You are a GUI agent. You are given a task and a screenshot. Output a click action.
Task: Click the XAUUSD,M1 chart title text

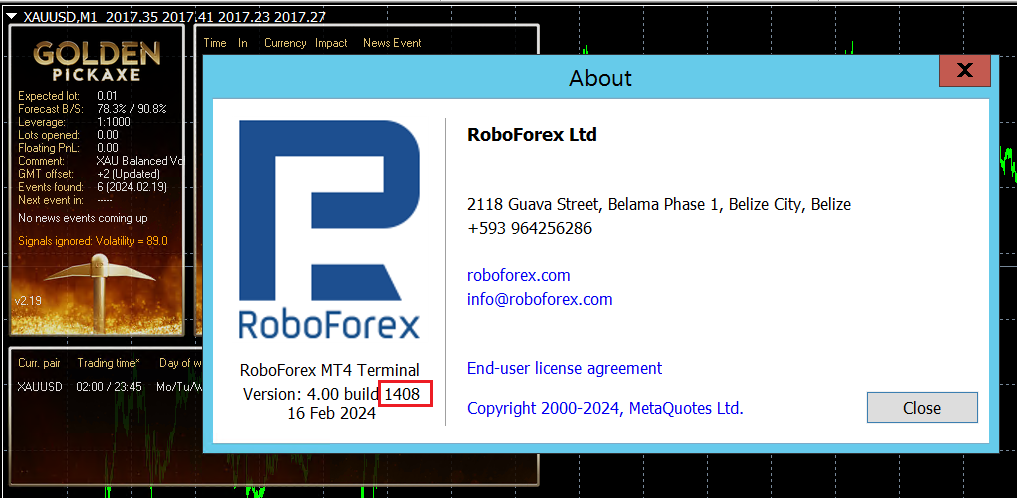pos(60,17)
